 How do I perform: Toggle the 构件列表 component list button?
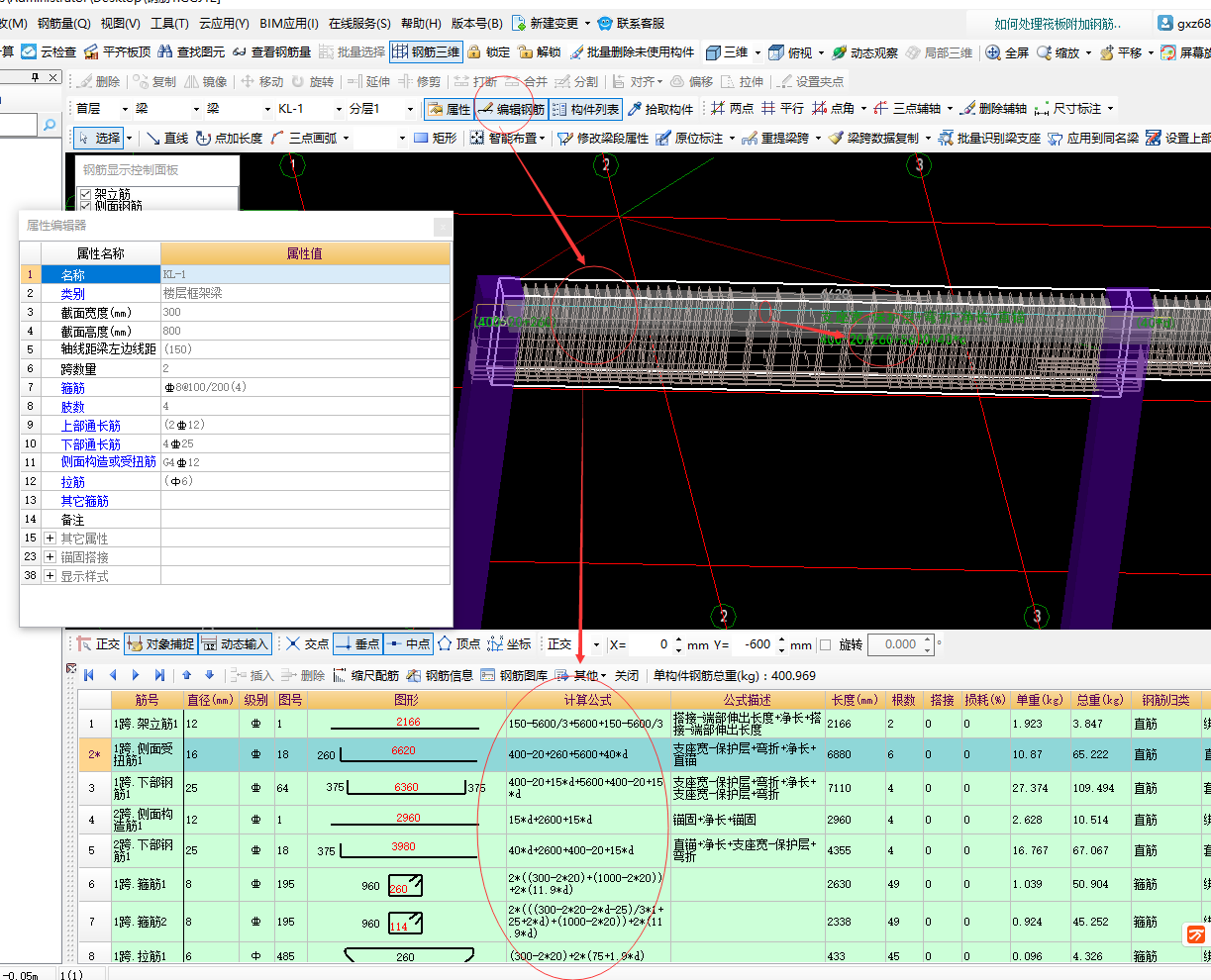(585, 109)
